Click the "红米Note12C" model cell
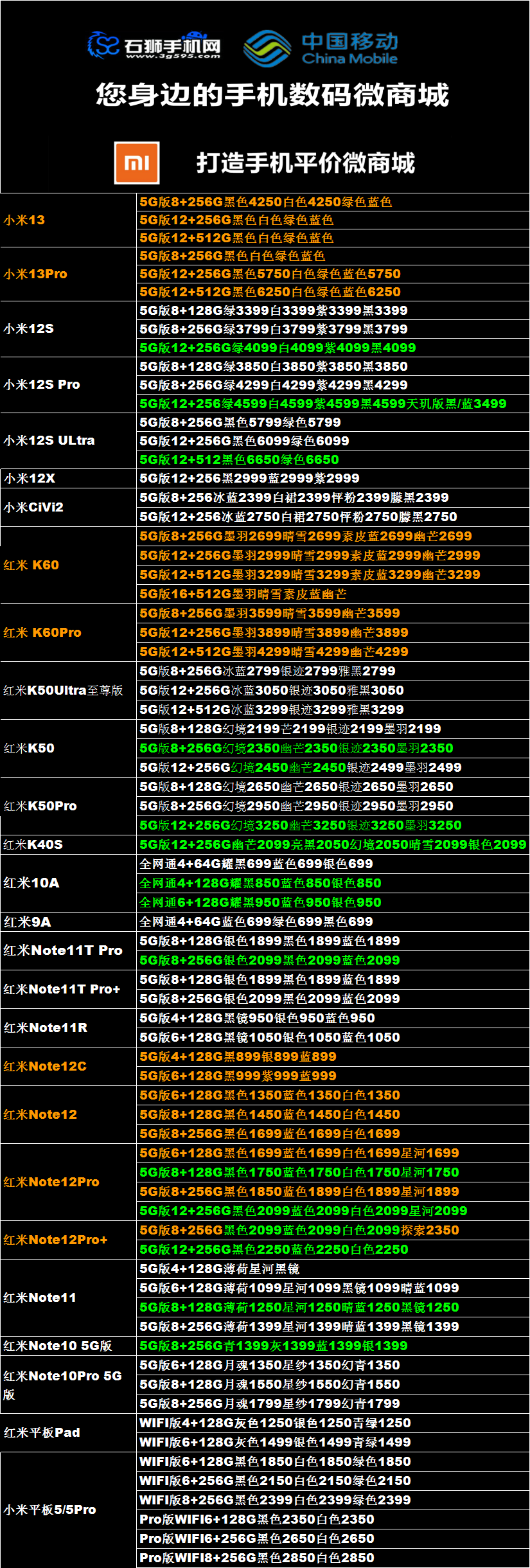 click(x=68, y=1066)
